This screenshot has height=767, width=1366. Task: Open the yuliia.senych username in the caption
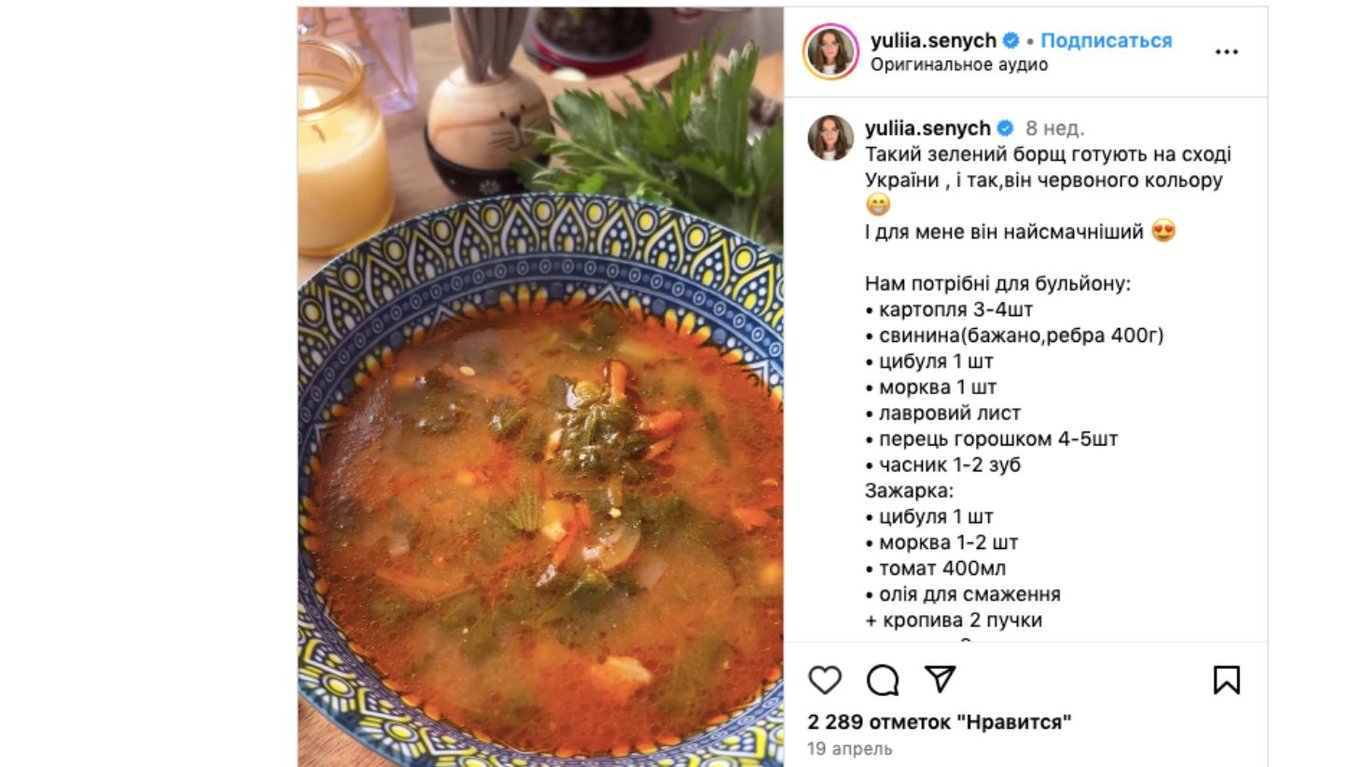927,128
